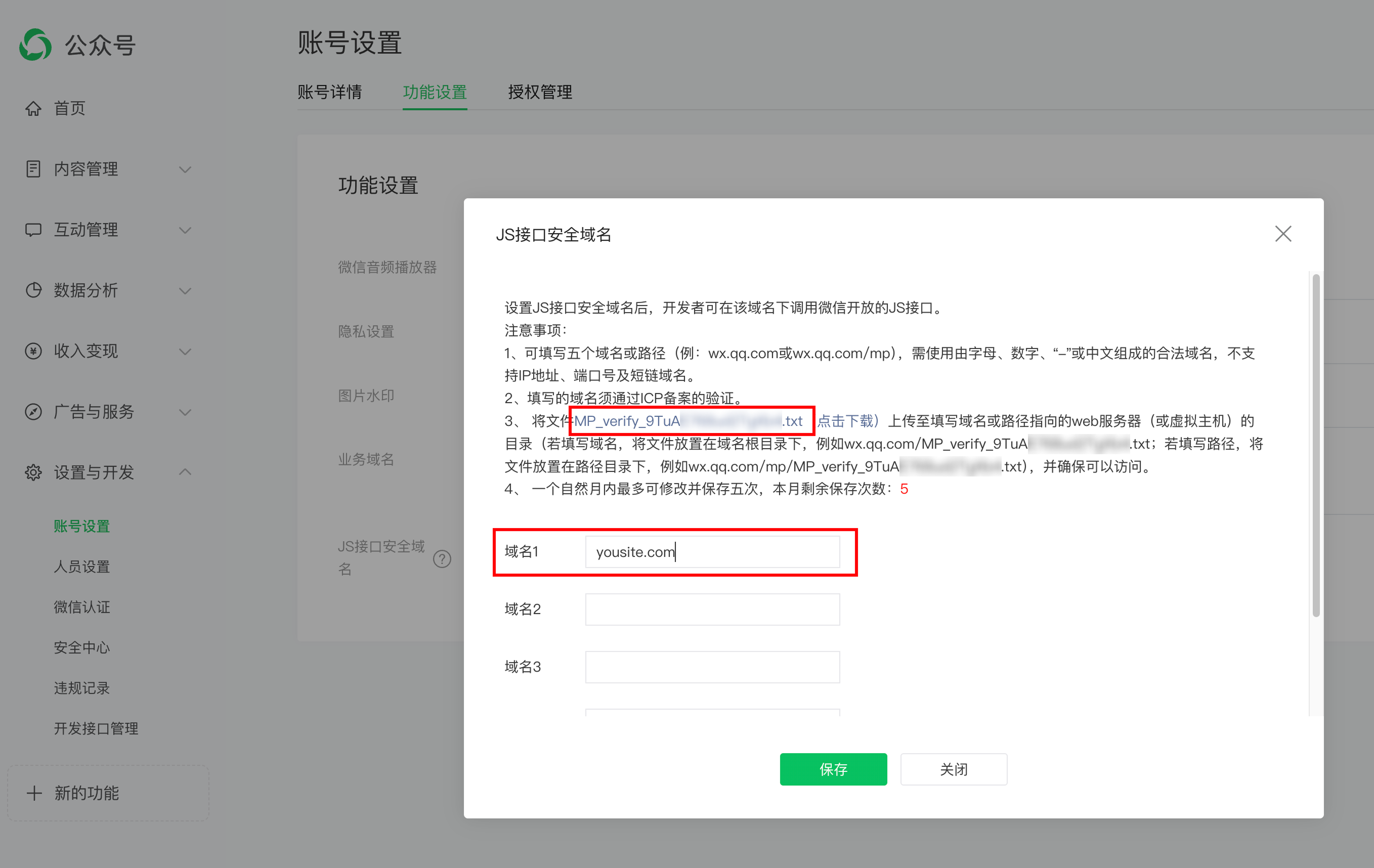Click the 内容管理 sidebar label

(85, 169)
